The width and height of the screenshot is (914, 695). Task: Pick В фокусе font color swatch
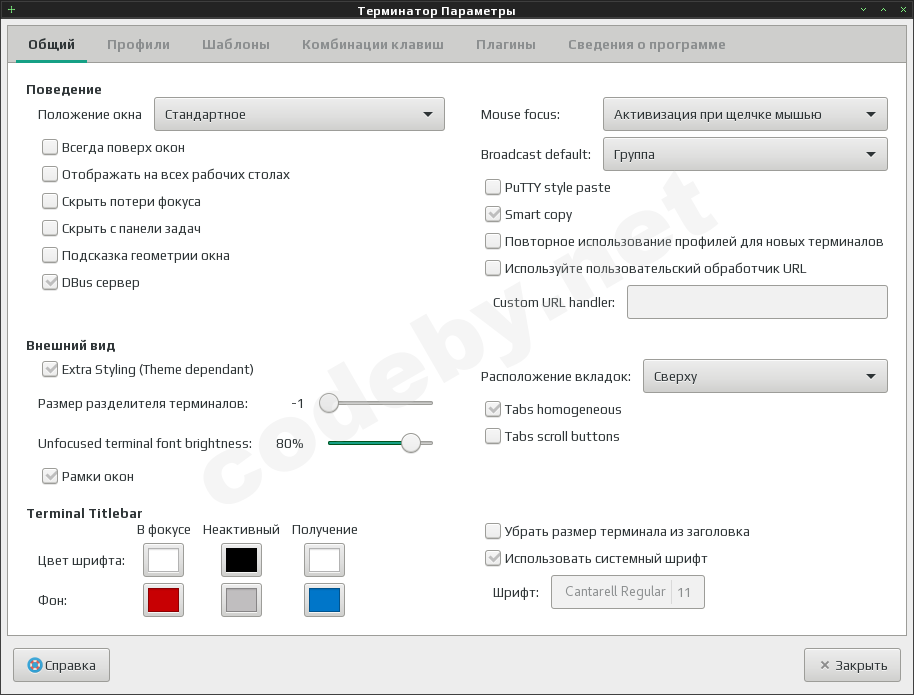pos(163,560)
